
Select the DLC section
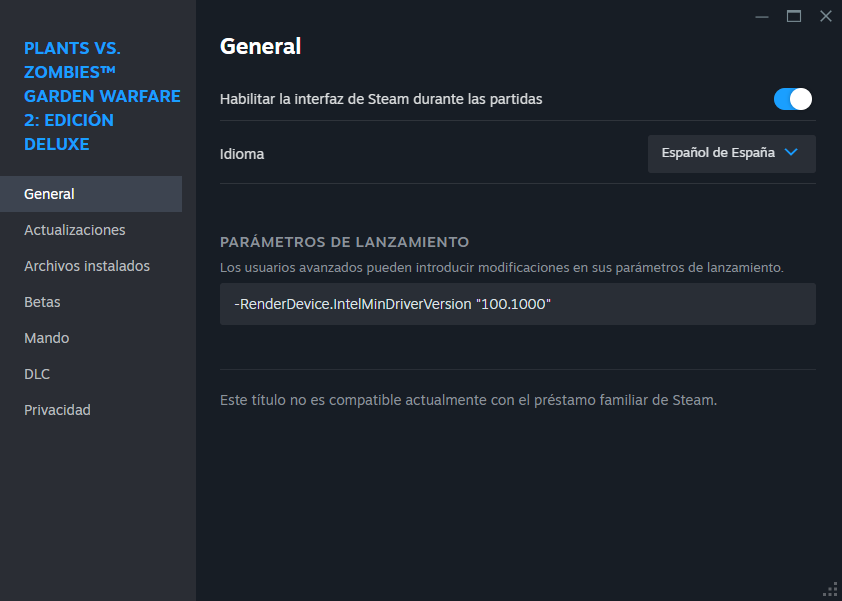pos(91,374)
